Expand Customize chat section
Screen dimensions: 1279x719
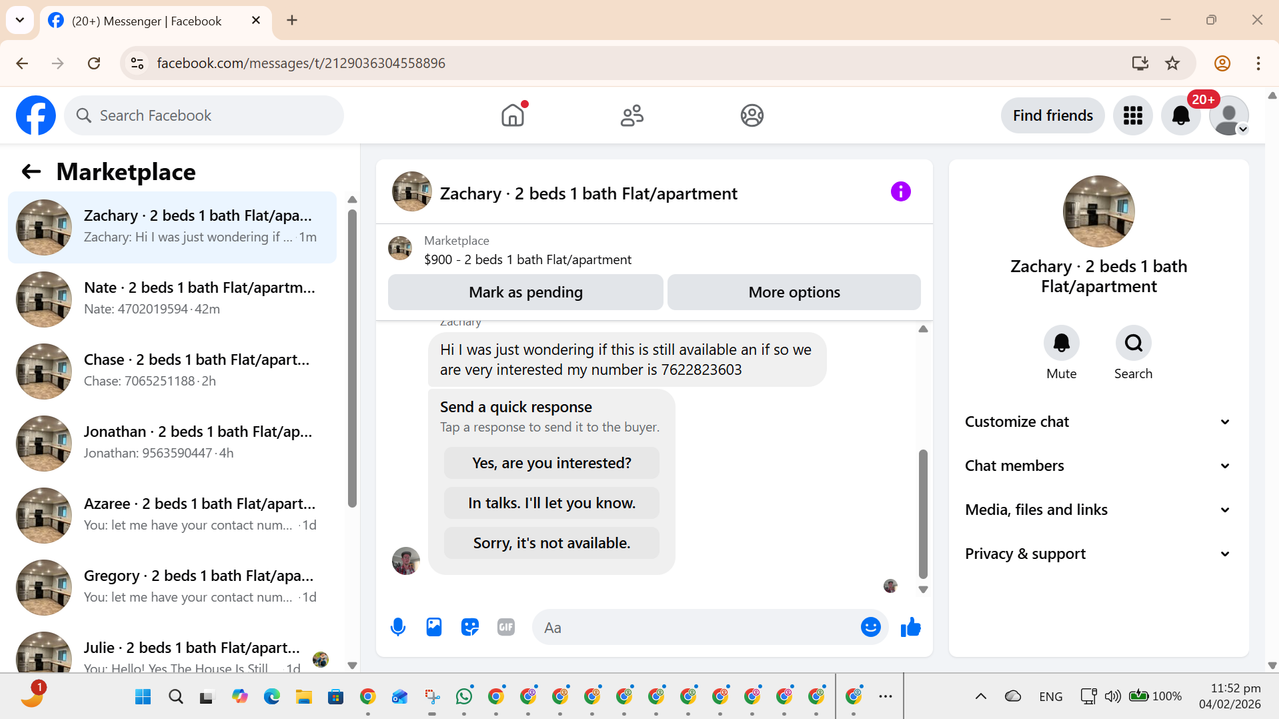tap(1098, 422)
